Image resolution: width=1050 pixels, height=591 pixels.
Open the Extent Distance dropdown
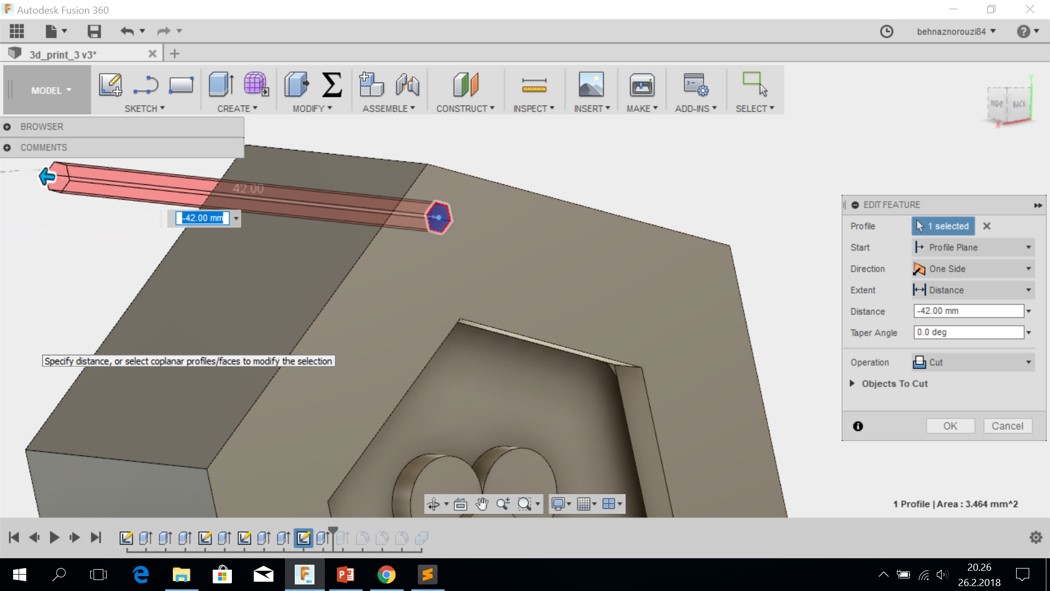pos(973,290)
